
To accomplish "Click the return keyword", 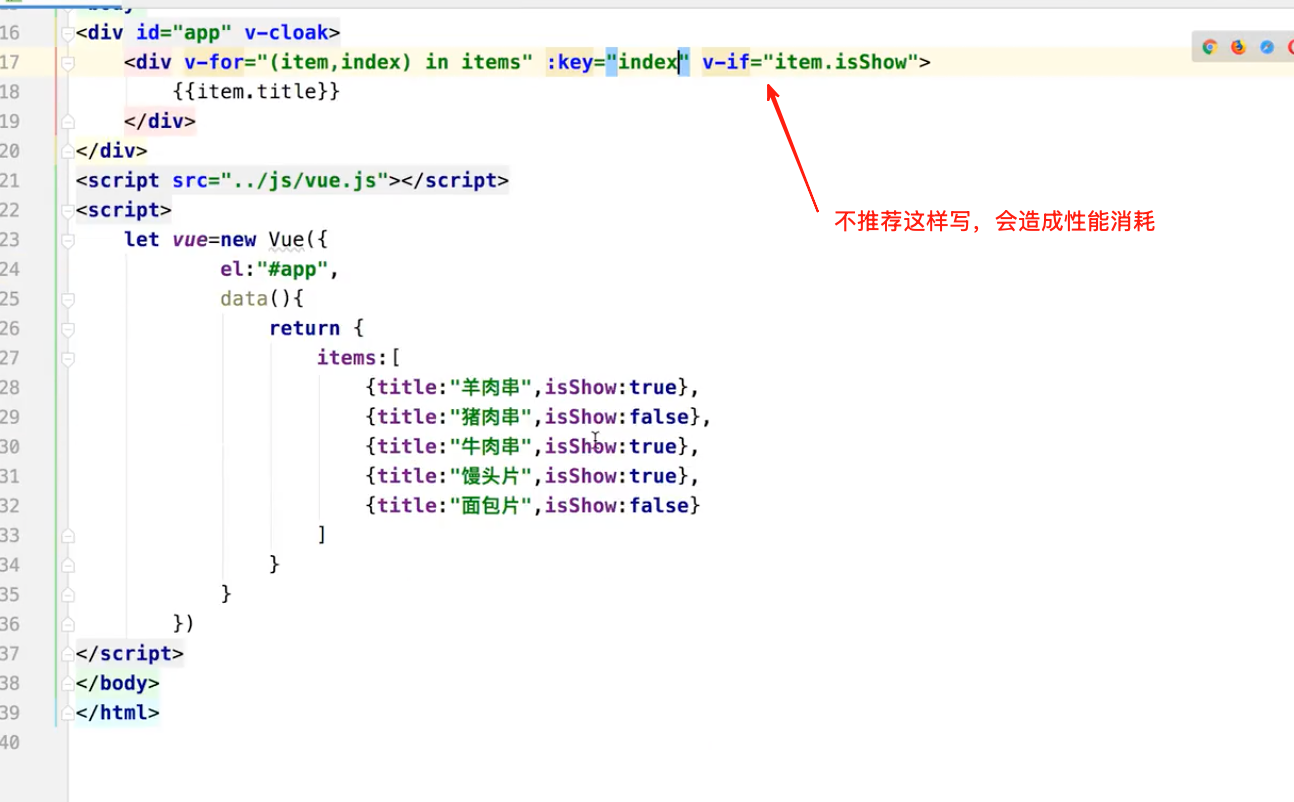I will [304, 328].
